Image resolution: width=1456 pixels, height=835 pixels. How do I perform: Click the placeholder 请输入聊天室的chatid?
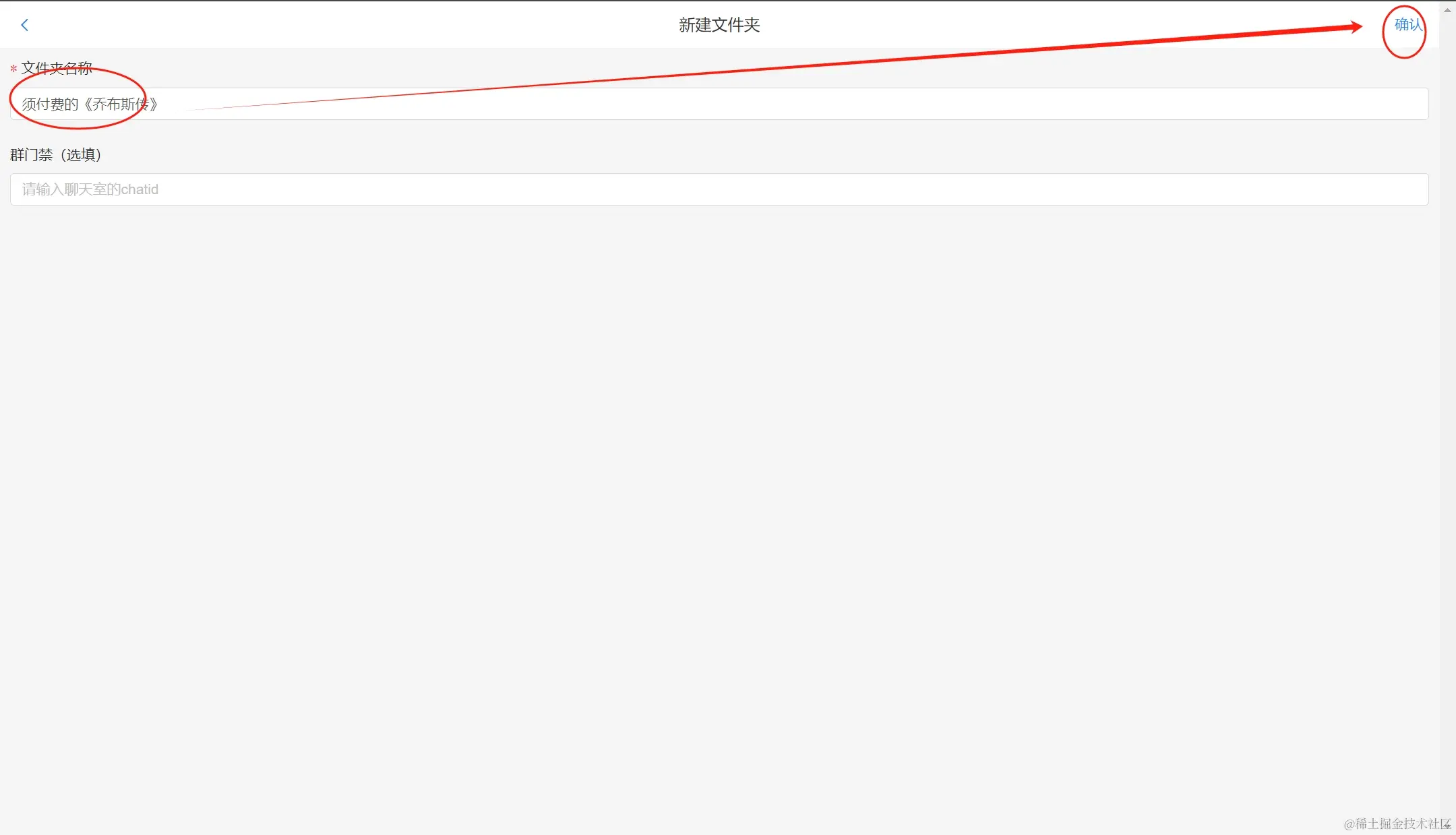pyautogui.click(x=90, y=189)
